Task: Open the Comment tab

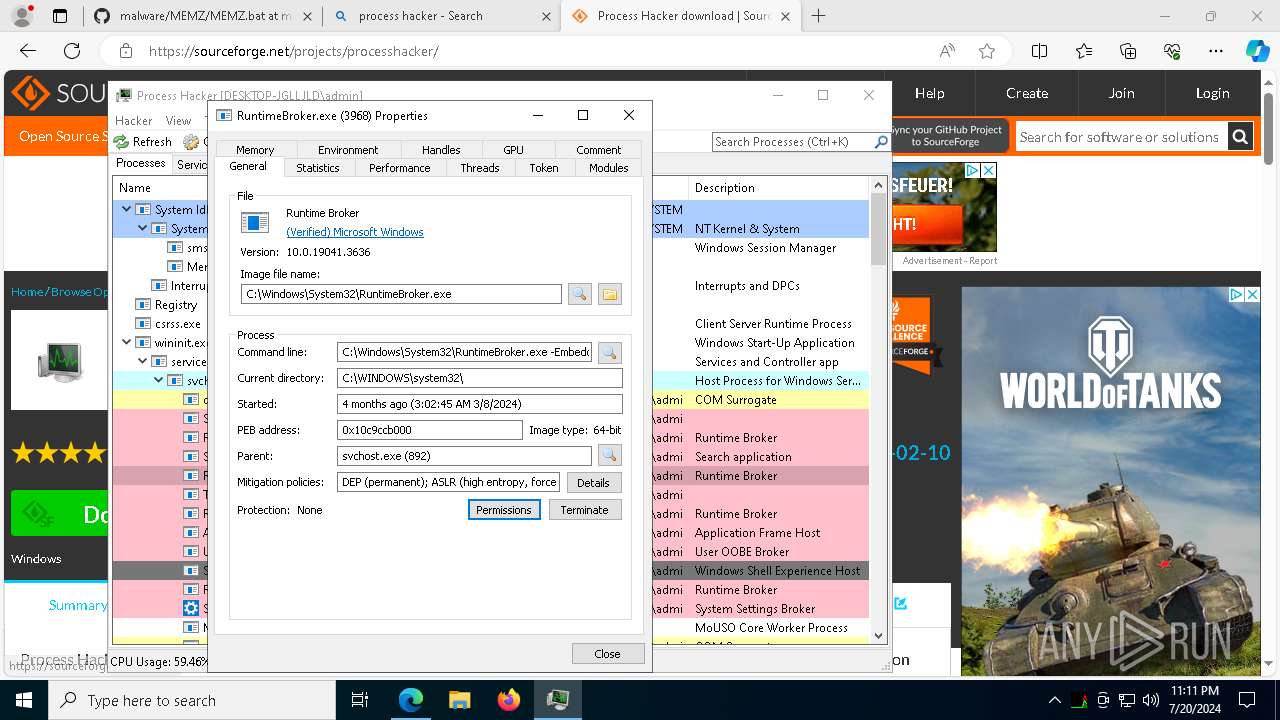Action: pyautogui.click(x=599, y=149)
